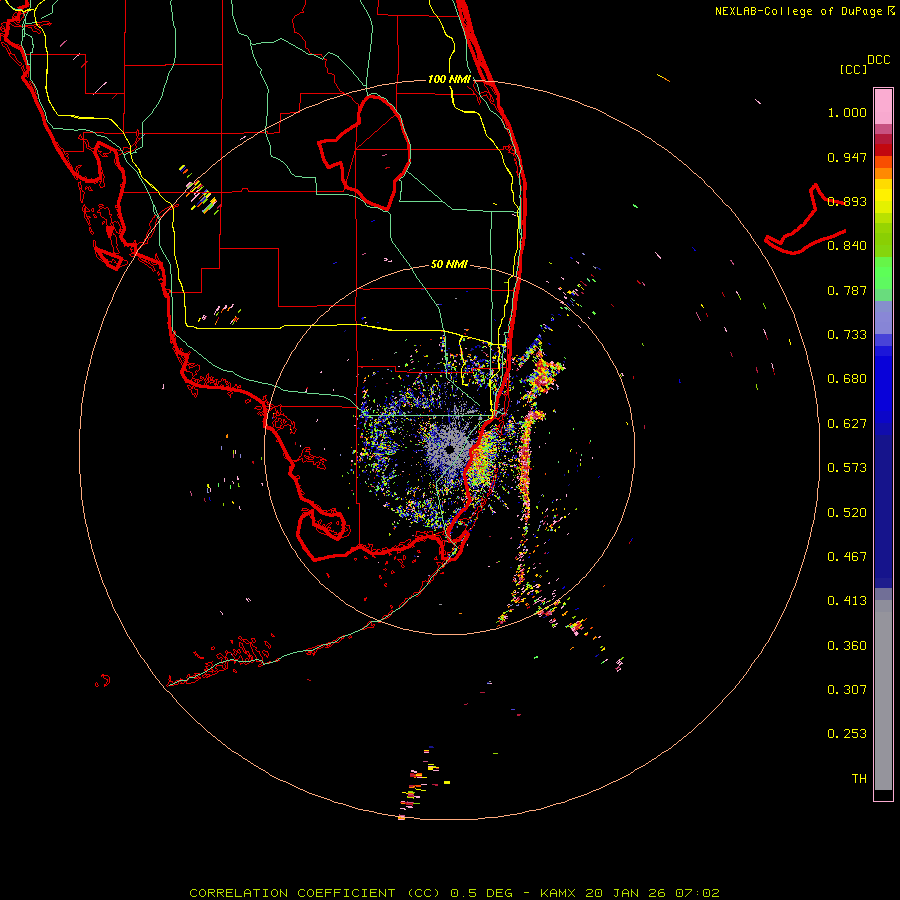Click the 0.5 DEG elevation text

(482, 893)
